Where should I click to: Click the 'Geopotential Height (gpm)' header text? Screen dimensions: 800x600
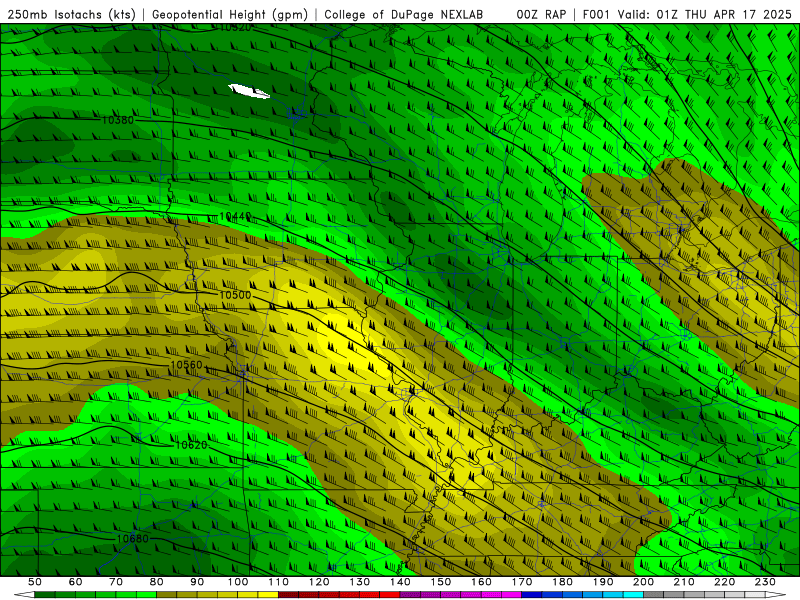tap(230, 14)
